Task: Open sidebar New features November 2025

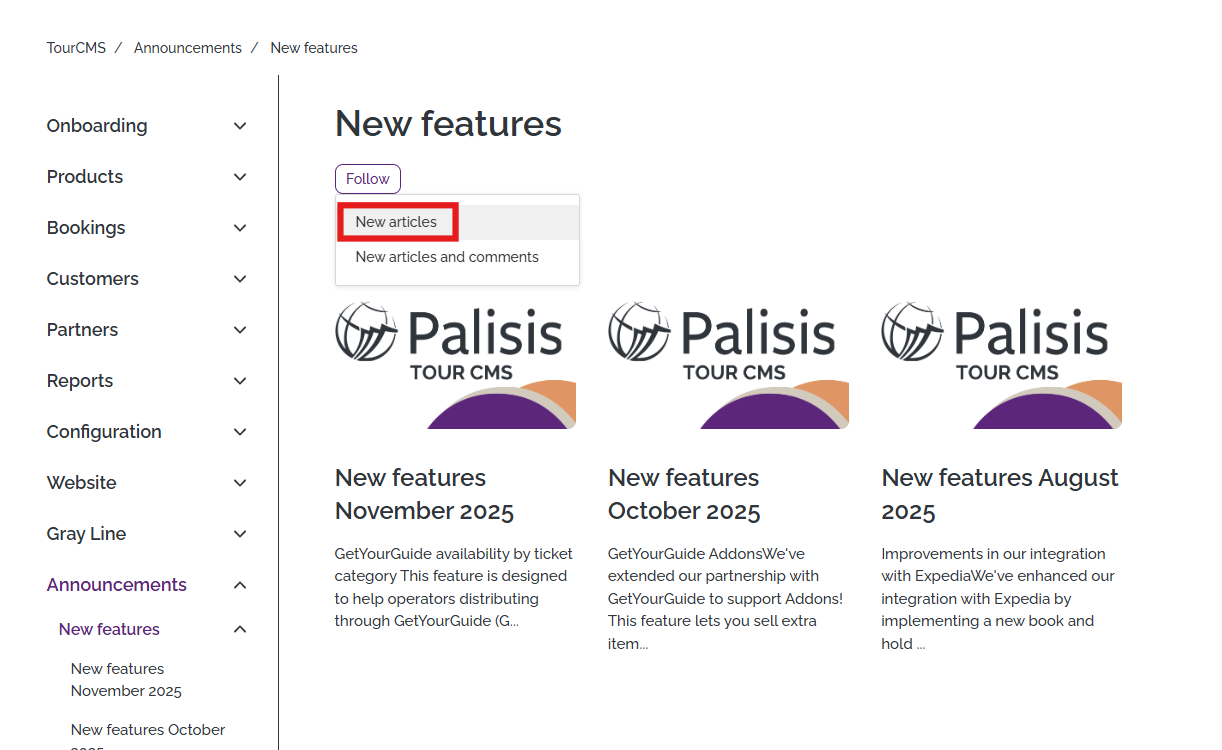Action: [x=126, y=680]
